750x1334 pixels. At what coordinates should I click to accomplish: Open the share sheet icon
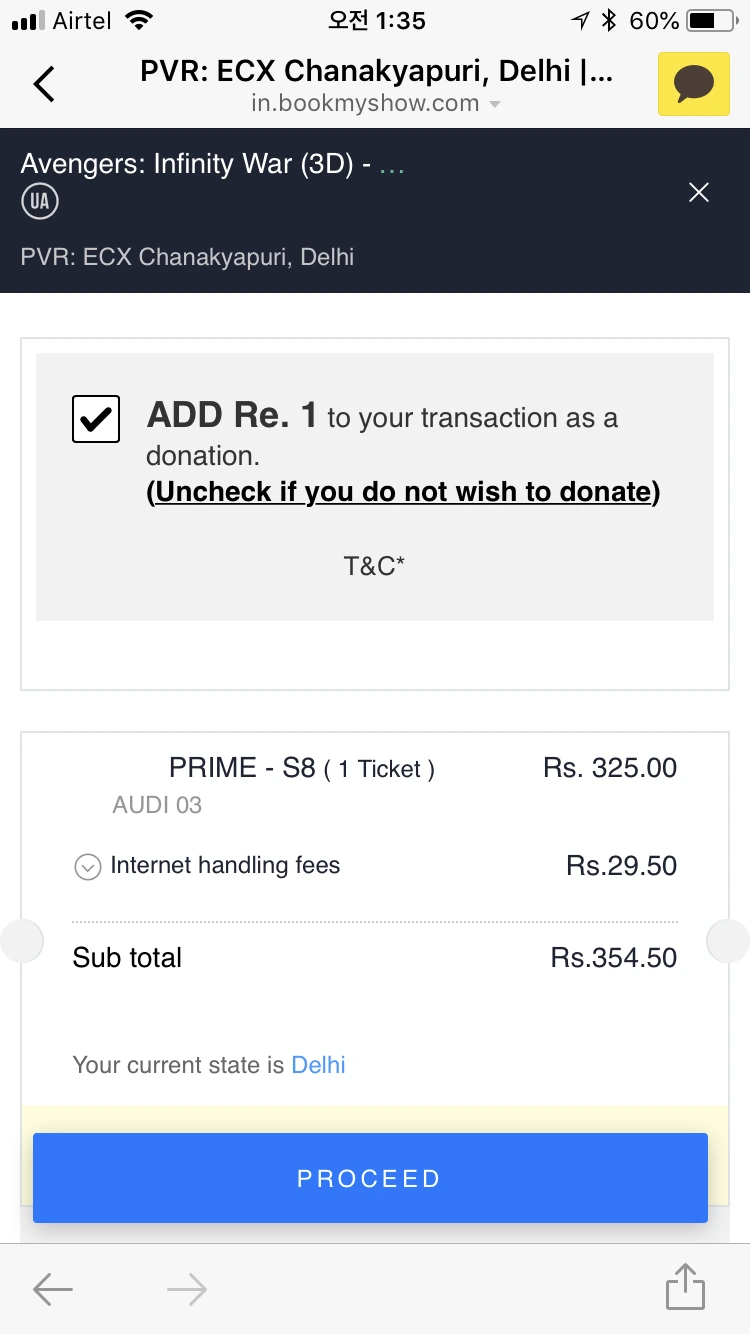tap(686, 1287)
